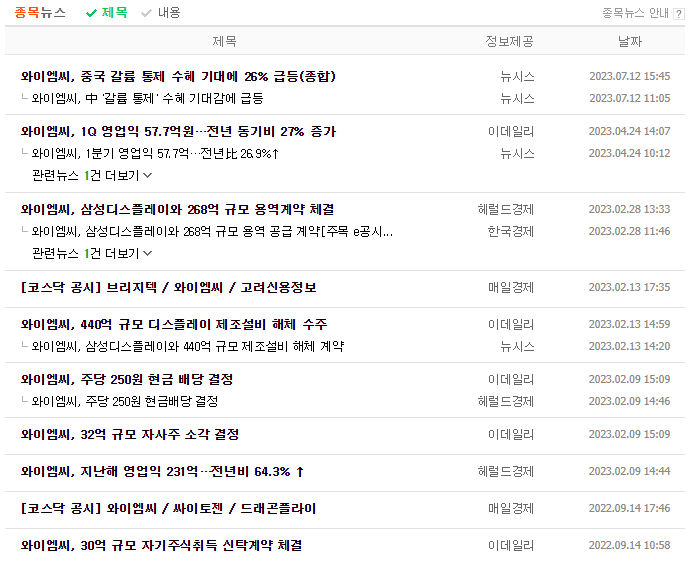Open article 1Q 영업익 57.7억원 전년 동기비 27% 증가
697x567 pixels.
click(x=178, y=132)
